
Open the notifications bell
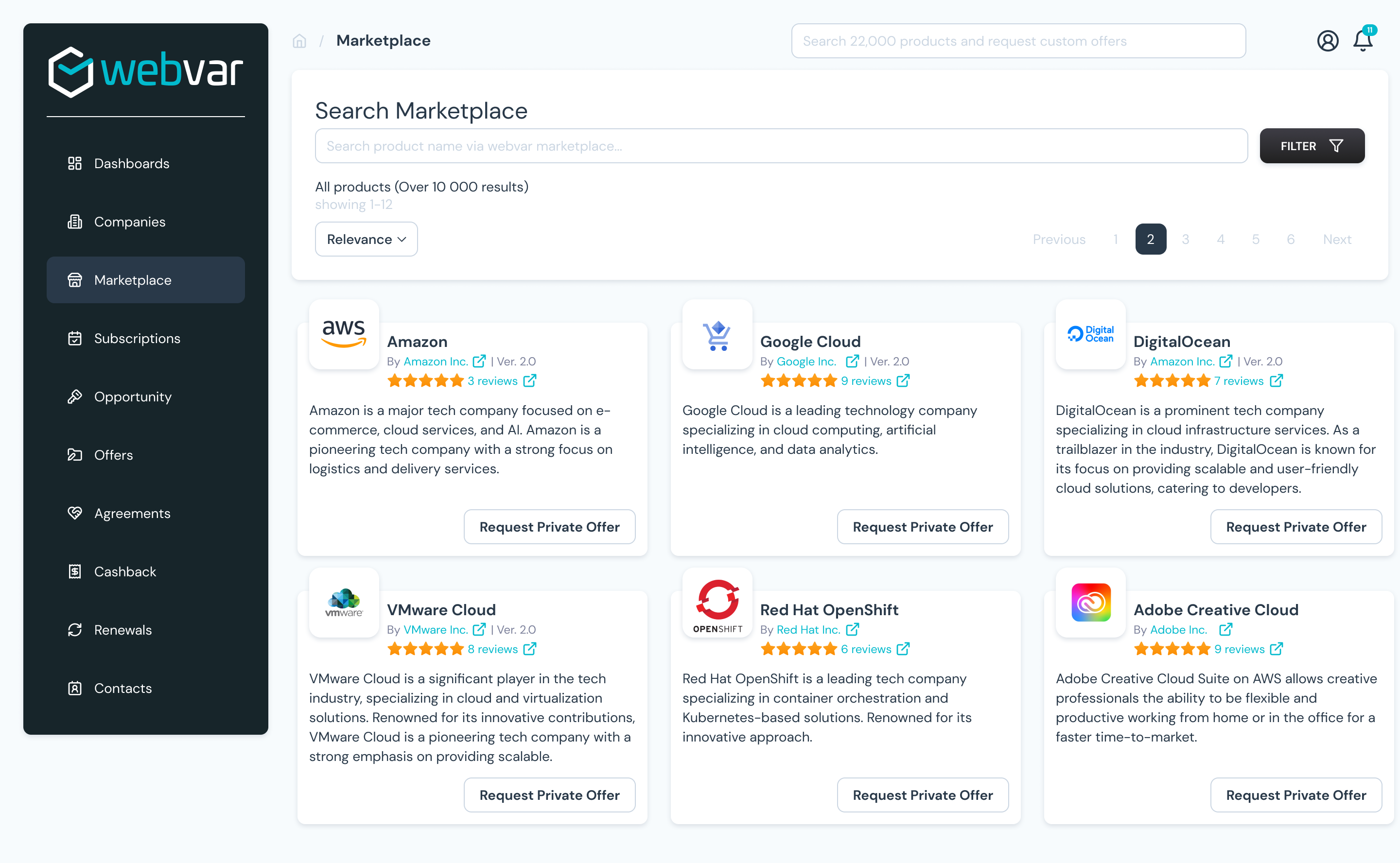[x=1363, y=40]
